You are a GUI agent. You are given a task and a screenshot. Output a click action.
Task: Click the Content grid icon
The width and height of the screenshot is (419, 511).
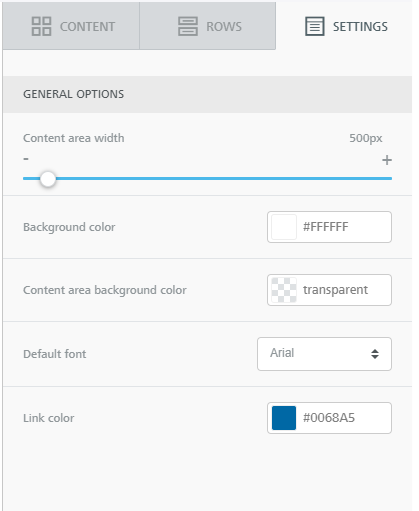pyautogui.click(x=41, y=26)
